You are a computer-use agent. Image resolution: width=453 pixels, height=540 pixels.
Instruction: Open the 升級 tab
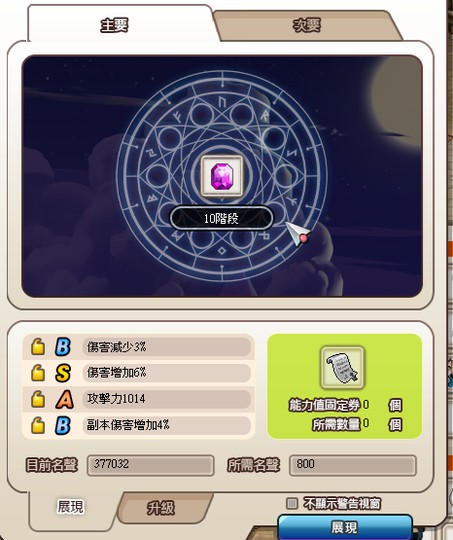(x=162, y=508)
